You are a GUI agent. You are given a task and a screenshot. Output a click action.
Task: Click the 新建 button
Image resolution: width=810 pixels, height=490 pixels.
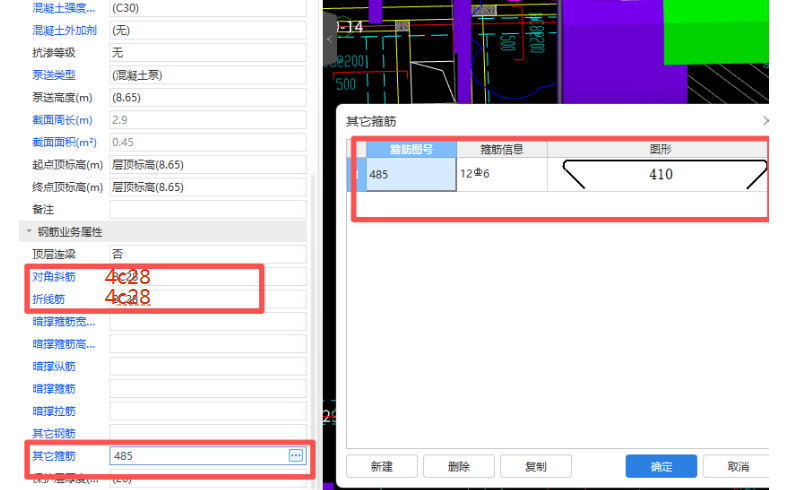pos(382,467)
